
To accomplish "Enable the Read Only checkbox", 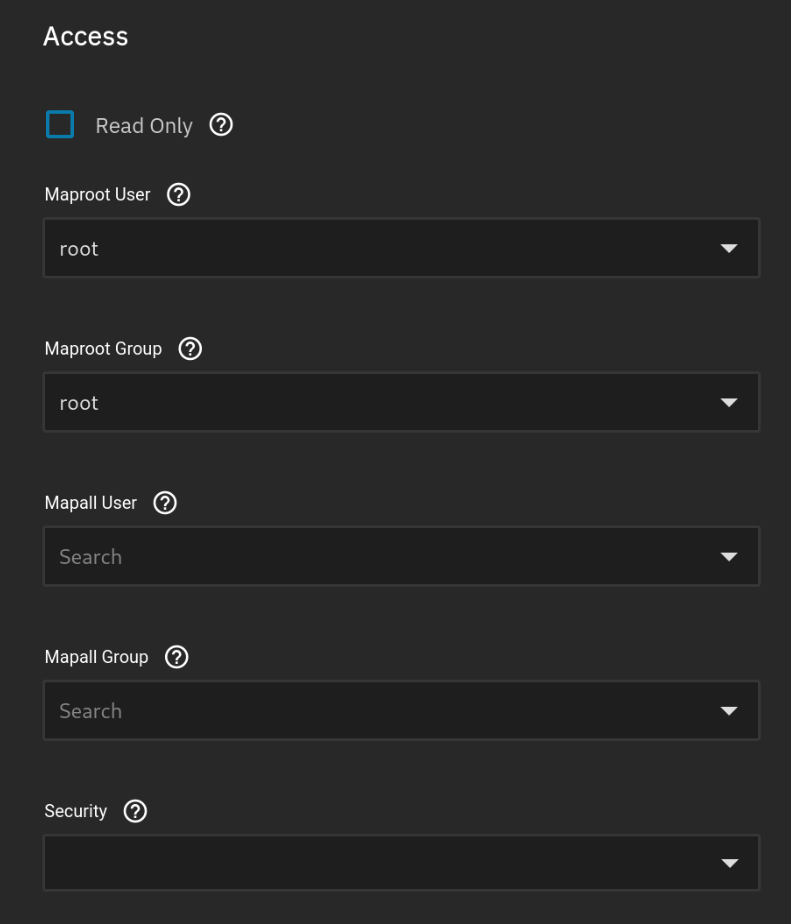I will (60, 125).
